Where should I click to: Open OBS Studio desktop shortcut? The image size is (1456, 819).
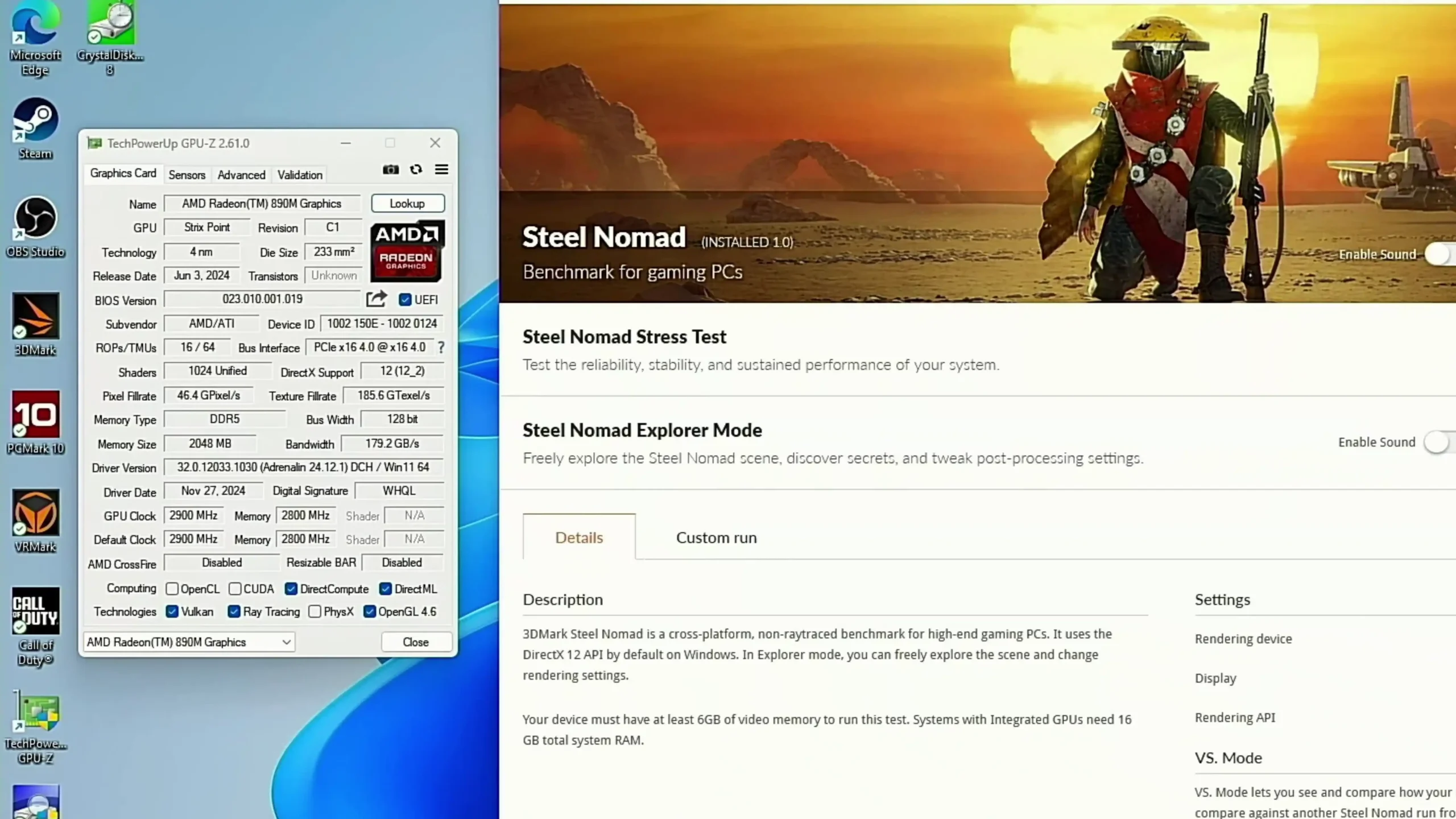35,227
